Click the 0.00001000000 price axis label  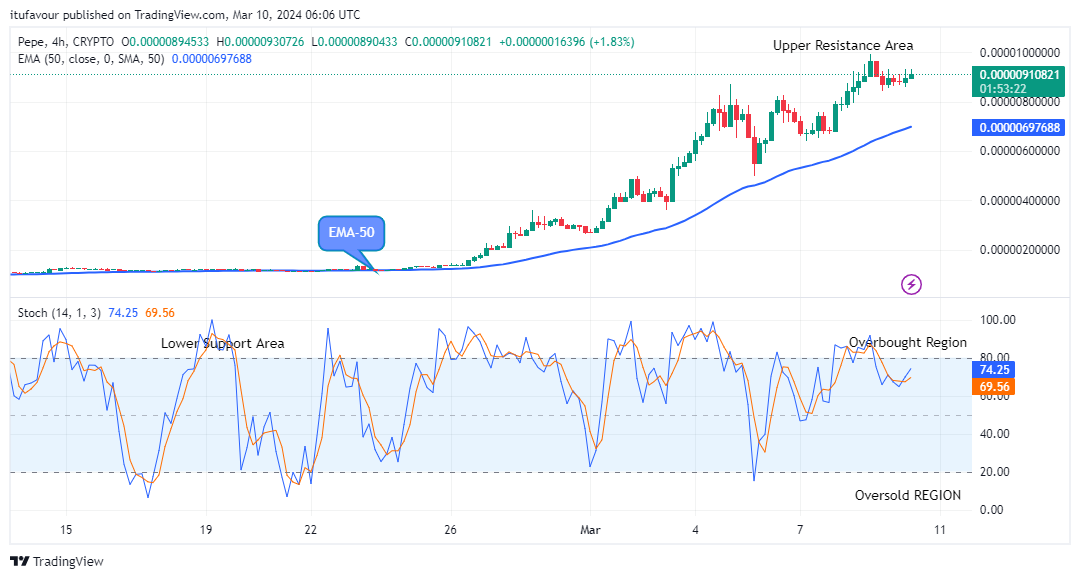1019,53
